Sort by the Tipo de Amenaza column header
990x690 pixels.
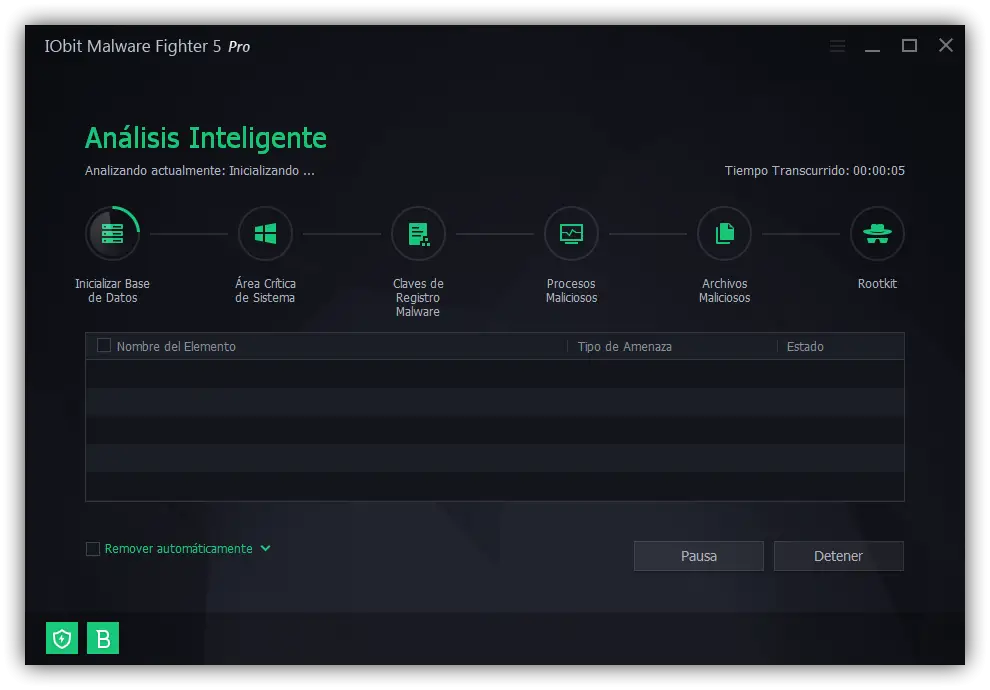[x=624, y=347]
